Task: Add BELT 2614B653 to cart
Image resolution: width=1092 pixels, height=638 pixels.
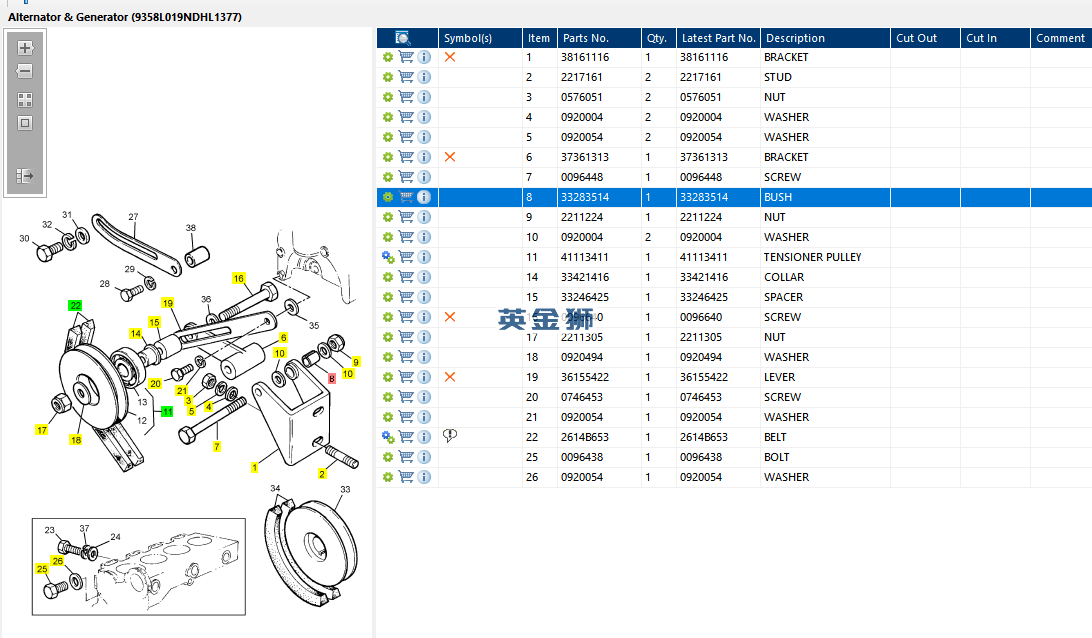Action: coord(406,437)
